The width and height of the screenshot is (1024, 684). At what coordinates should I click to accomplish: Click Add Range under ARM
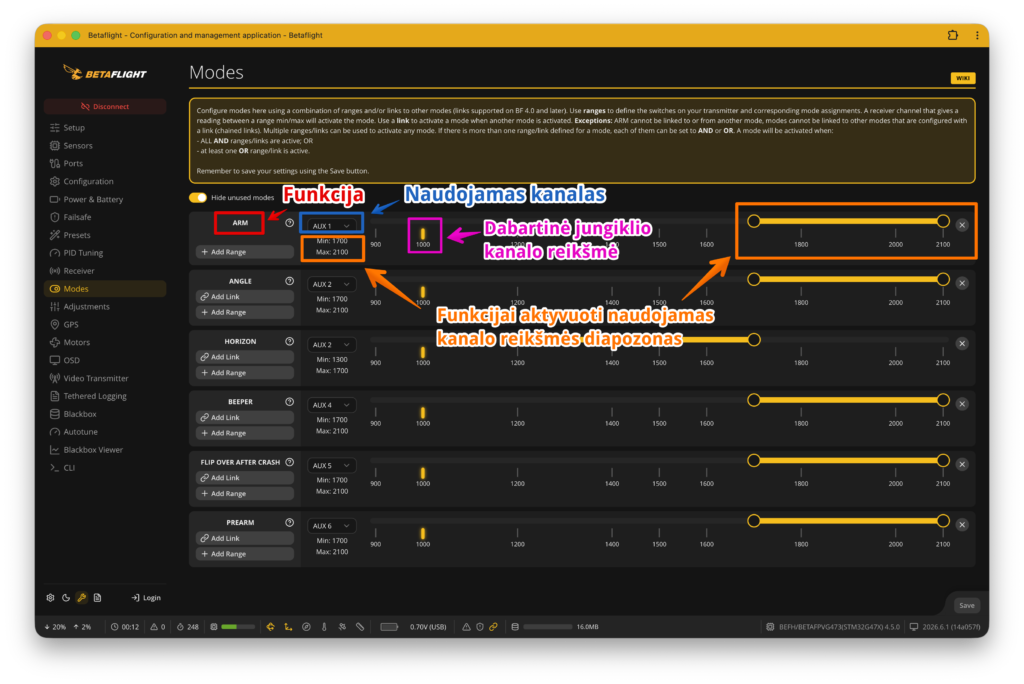tap(244, 252)
